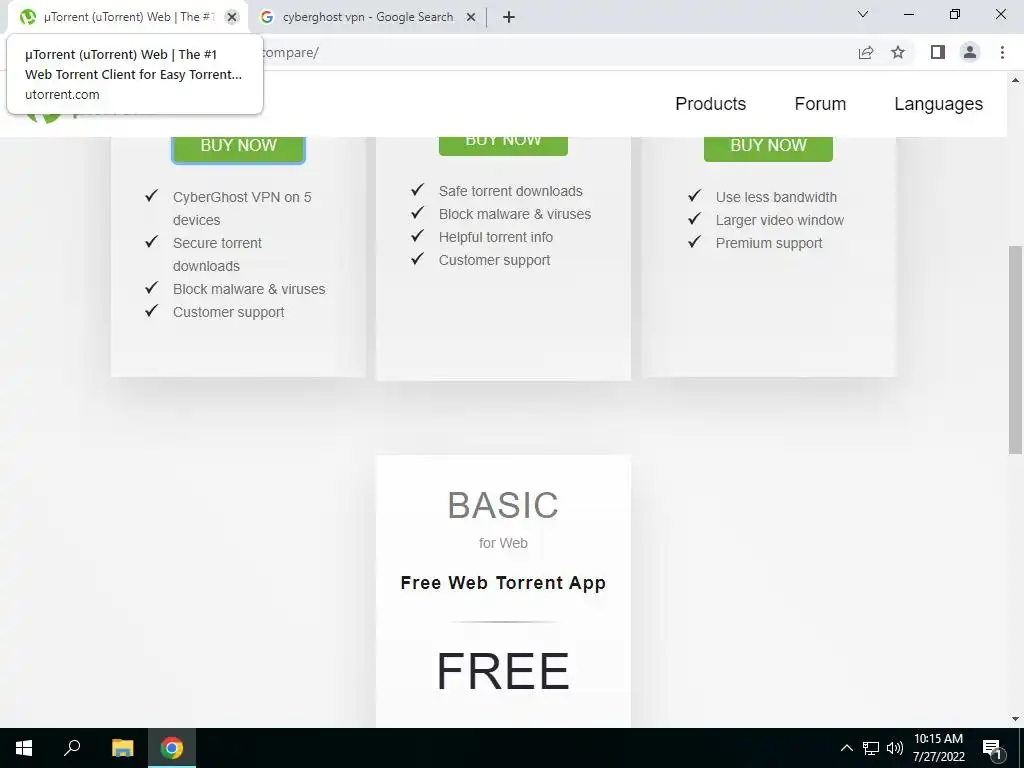
Task: Click the Chrome taskbar icon
Action: 172,748
